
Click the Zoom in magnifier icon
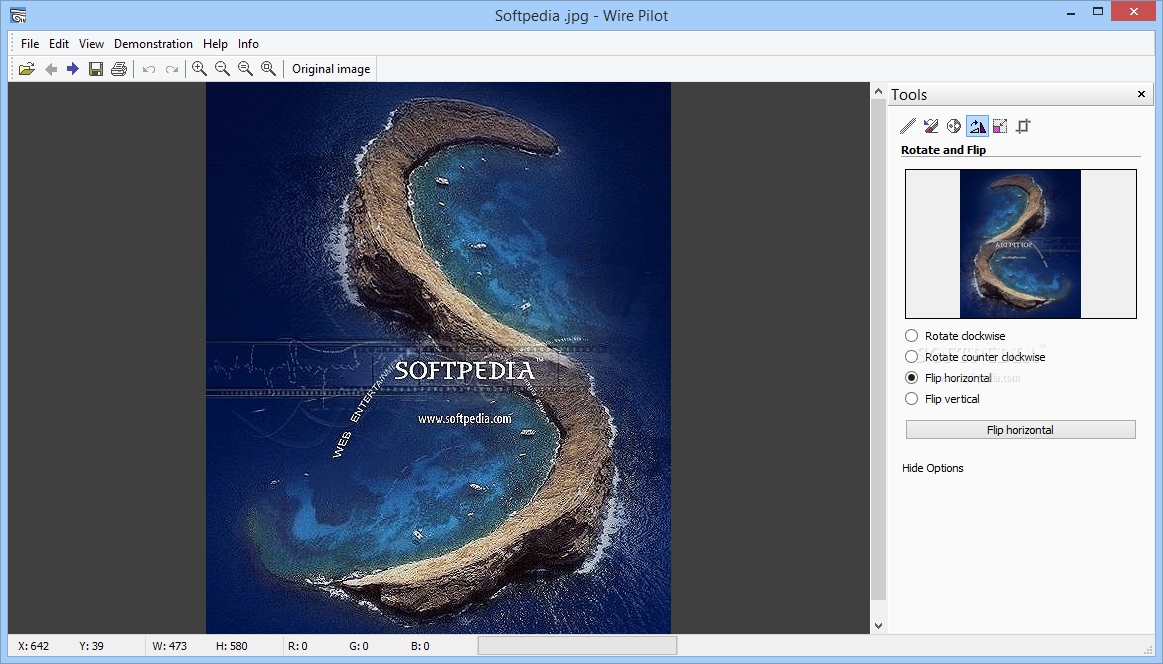200,69
